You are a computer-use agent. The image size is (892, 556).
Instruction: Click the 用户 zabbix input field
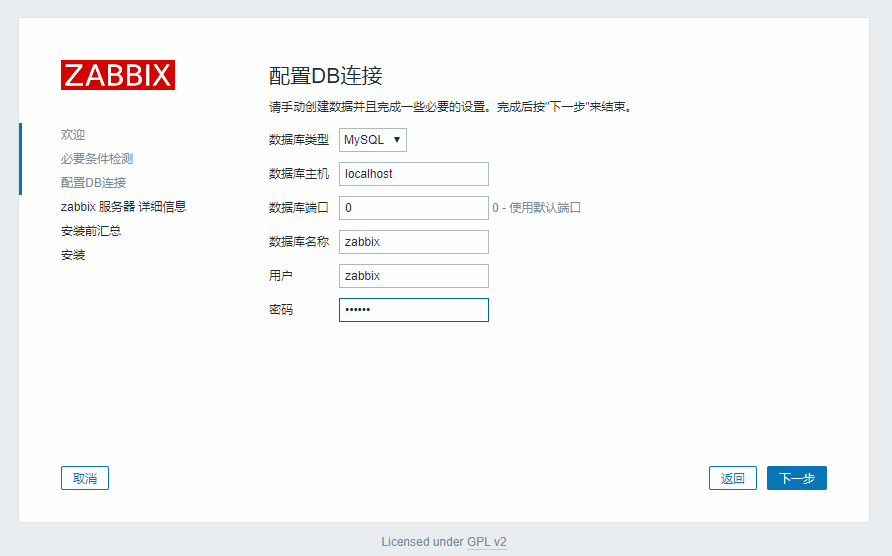tap(414, 276)
